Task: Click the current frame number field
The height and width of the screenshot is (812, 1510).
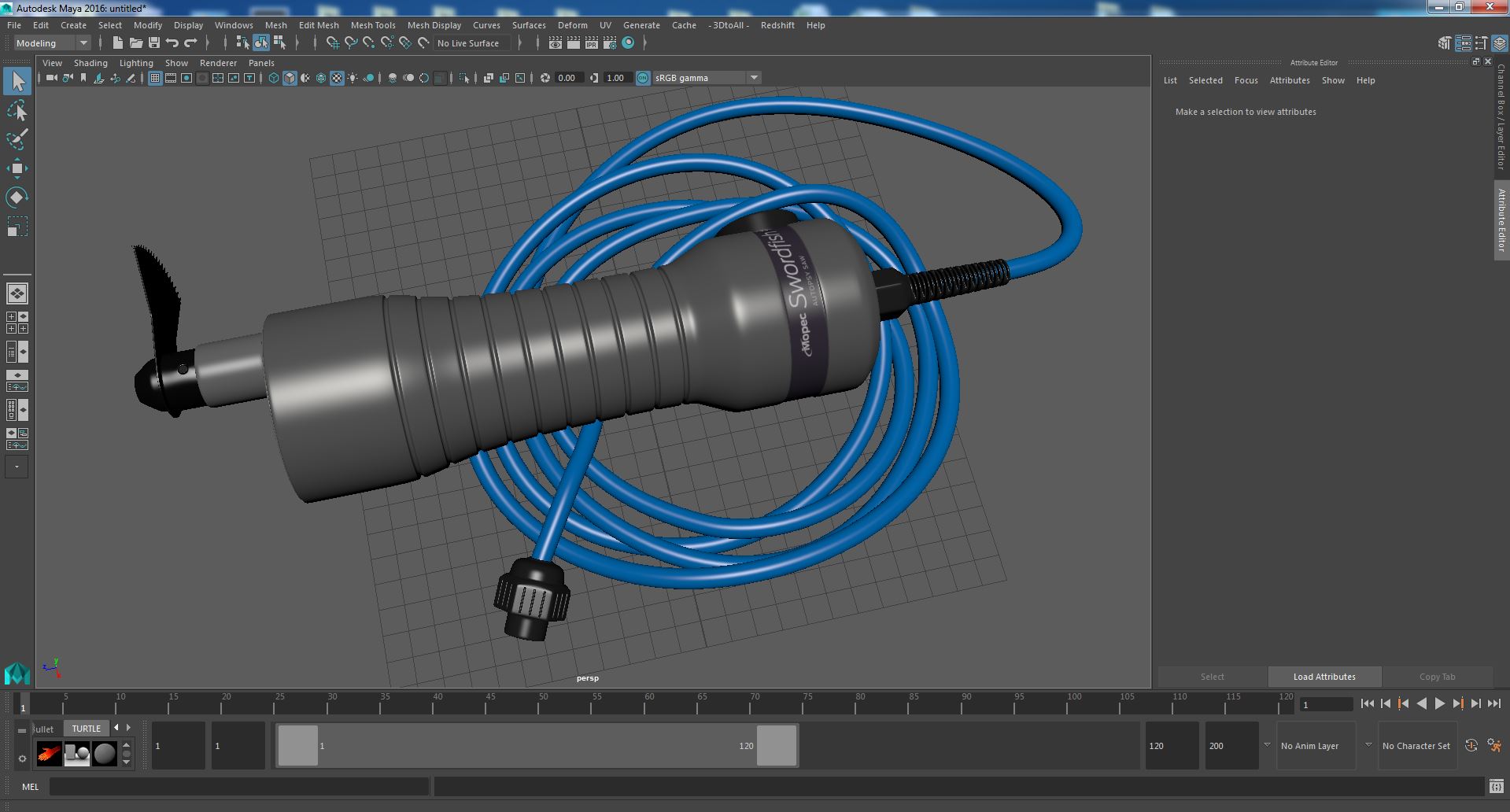Action: coord(1327,704)
